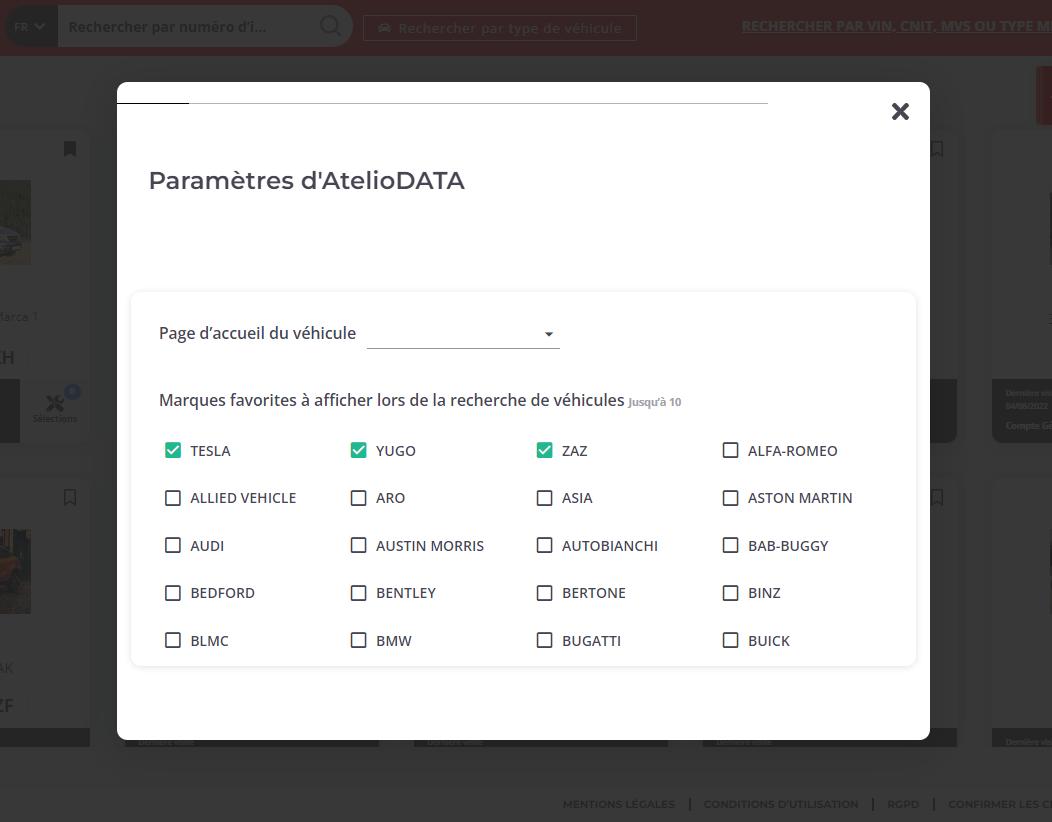This screenshot has height=822, width=1052.
Task: Select the BUGATTI checkbox
Action: (x=544, y=640)
